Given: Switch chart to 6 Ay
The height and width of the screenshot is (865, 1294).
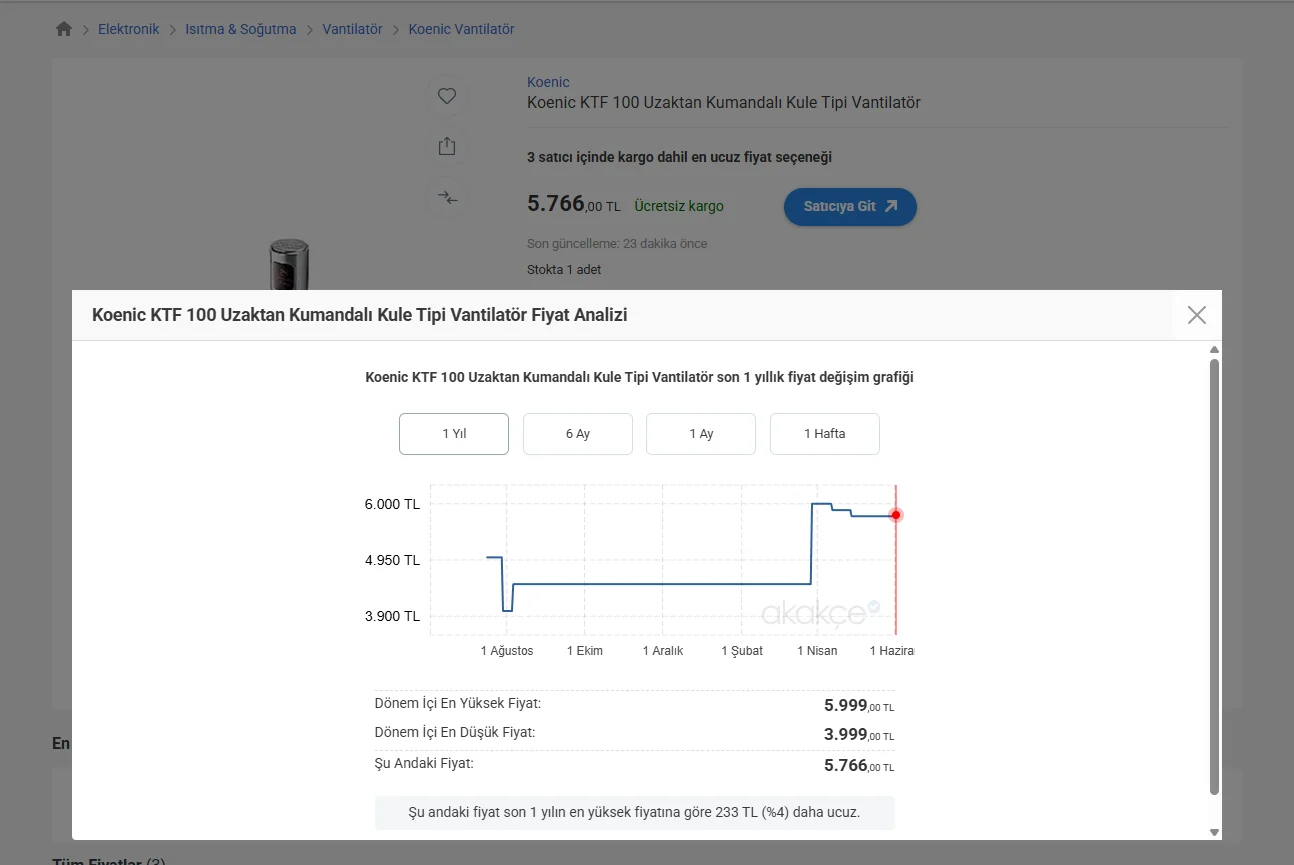Looking at the screenshot, I should pos(578,434).
